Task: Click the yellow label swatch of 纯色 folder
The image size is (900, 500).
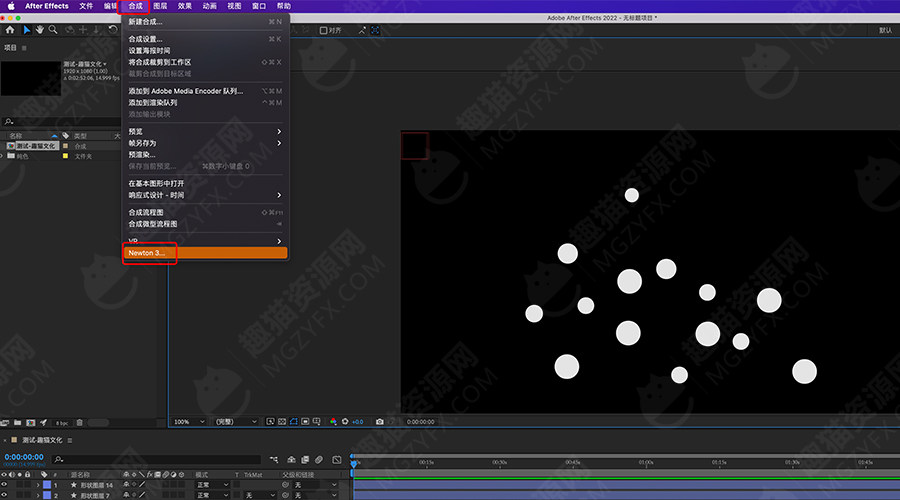Action: (x=65, y=156)
